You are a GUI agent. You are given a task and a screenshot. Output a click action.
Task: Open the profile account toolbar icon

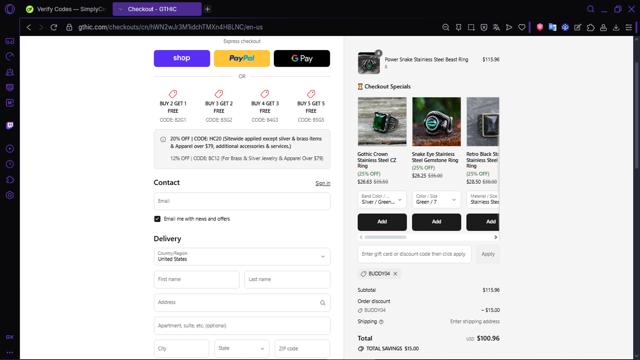pos(603,27)
